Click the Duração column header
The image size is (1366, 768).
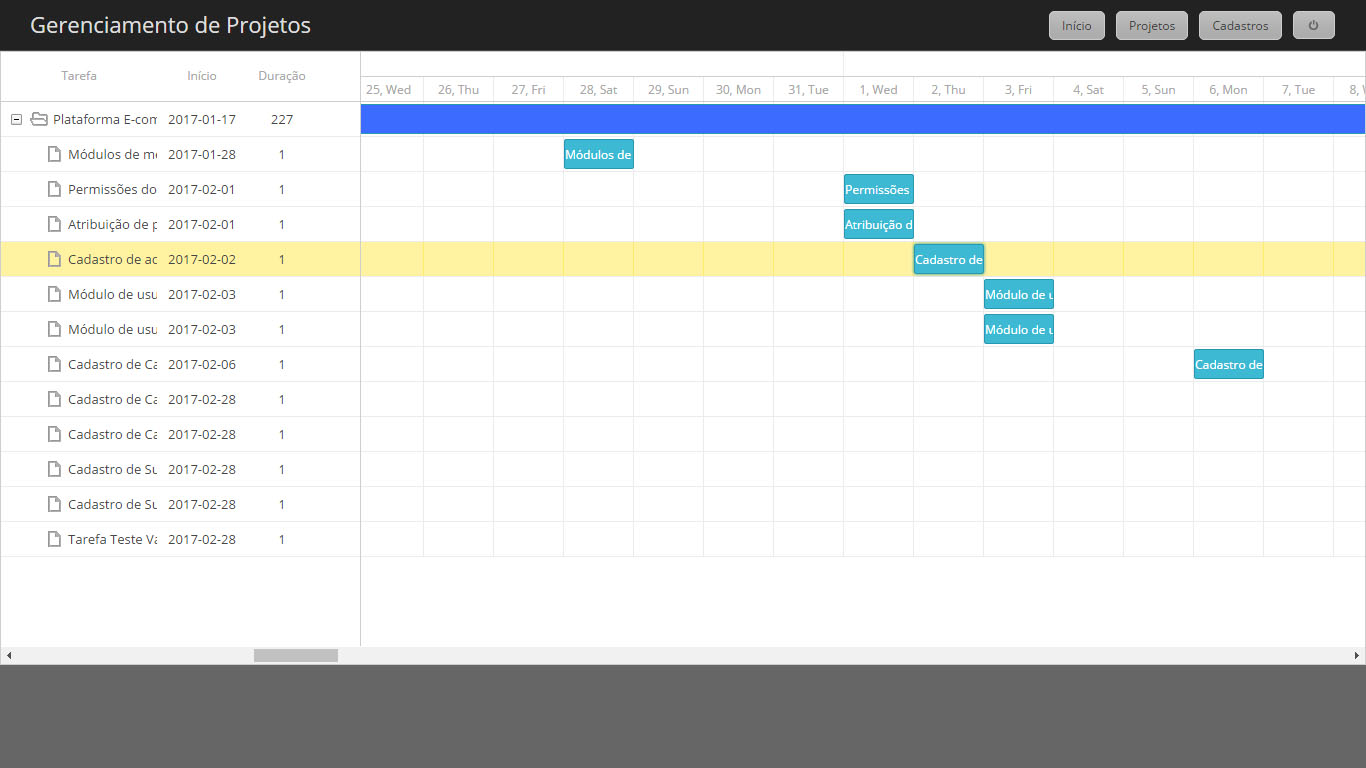[282, 76]
